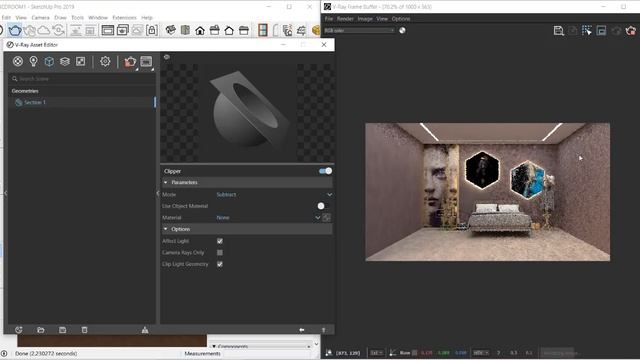Open Materials tab in Asset Editor

18,61
